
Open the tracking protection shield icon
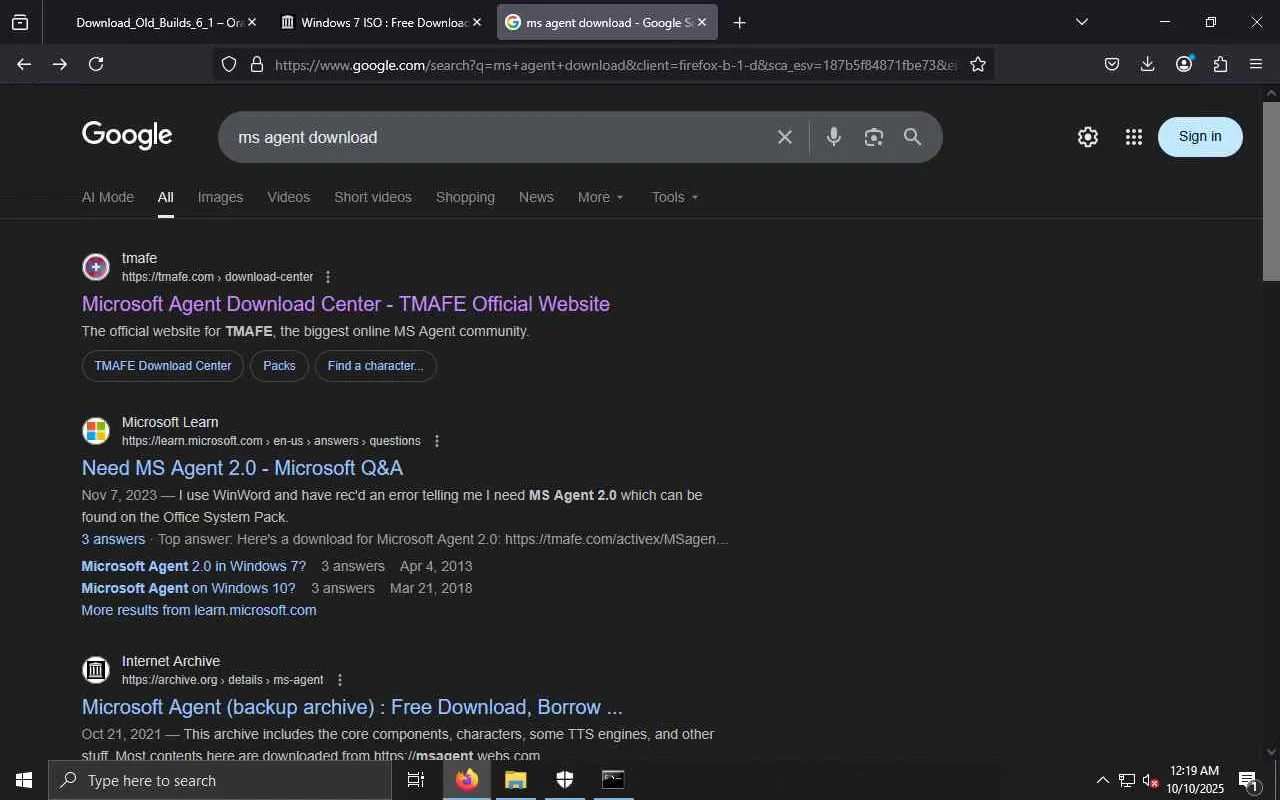(229, 64)
